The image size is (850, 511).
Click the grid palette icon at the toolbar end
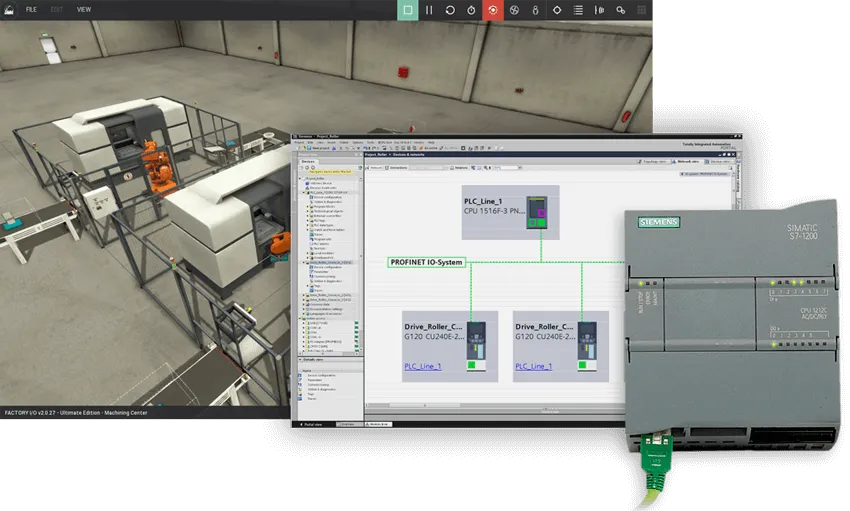642,10
